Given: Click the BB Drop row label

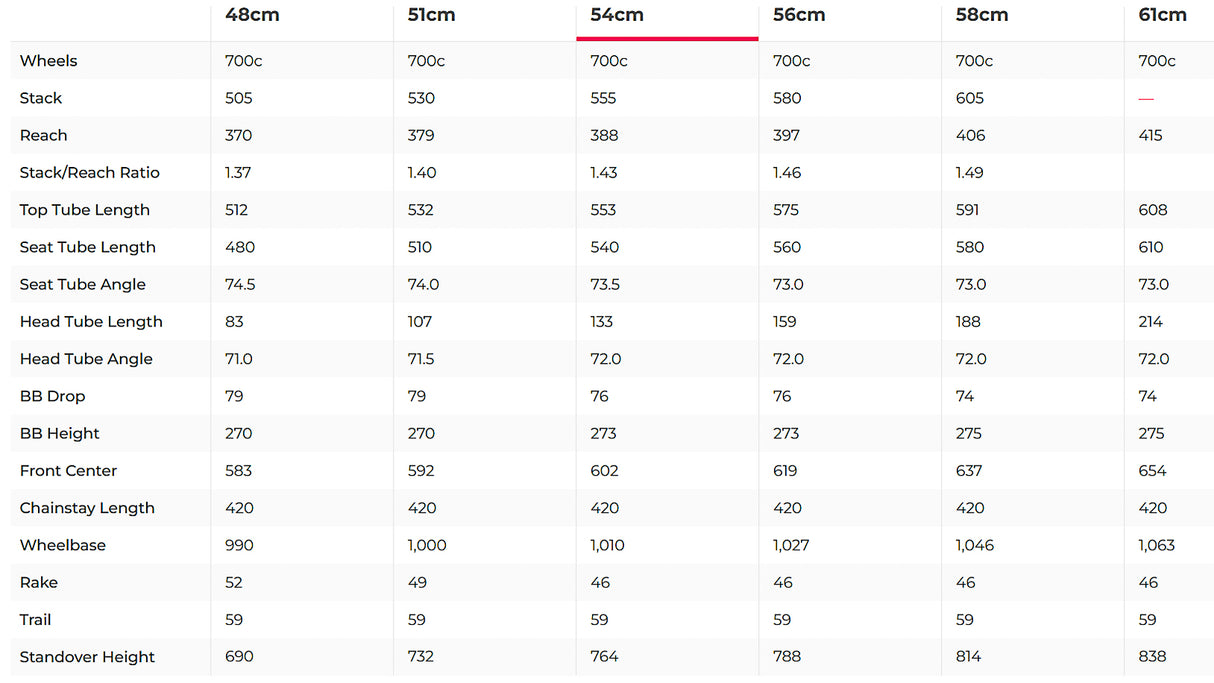Looking at the screenshot, I should point(52,397).
